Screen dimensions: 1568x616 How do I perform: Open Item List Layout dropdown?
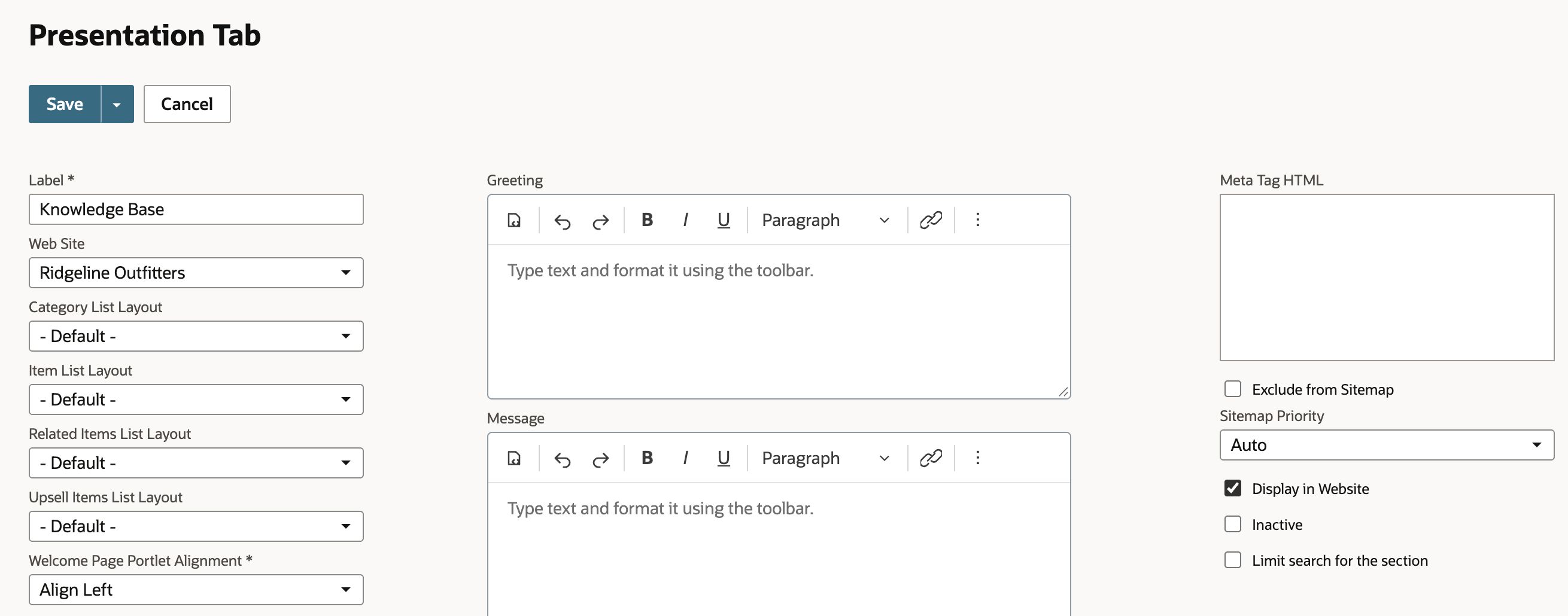coord(196,400)
